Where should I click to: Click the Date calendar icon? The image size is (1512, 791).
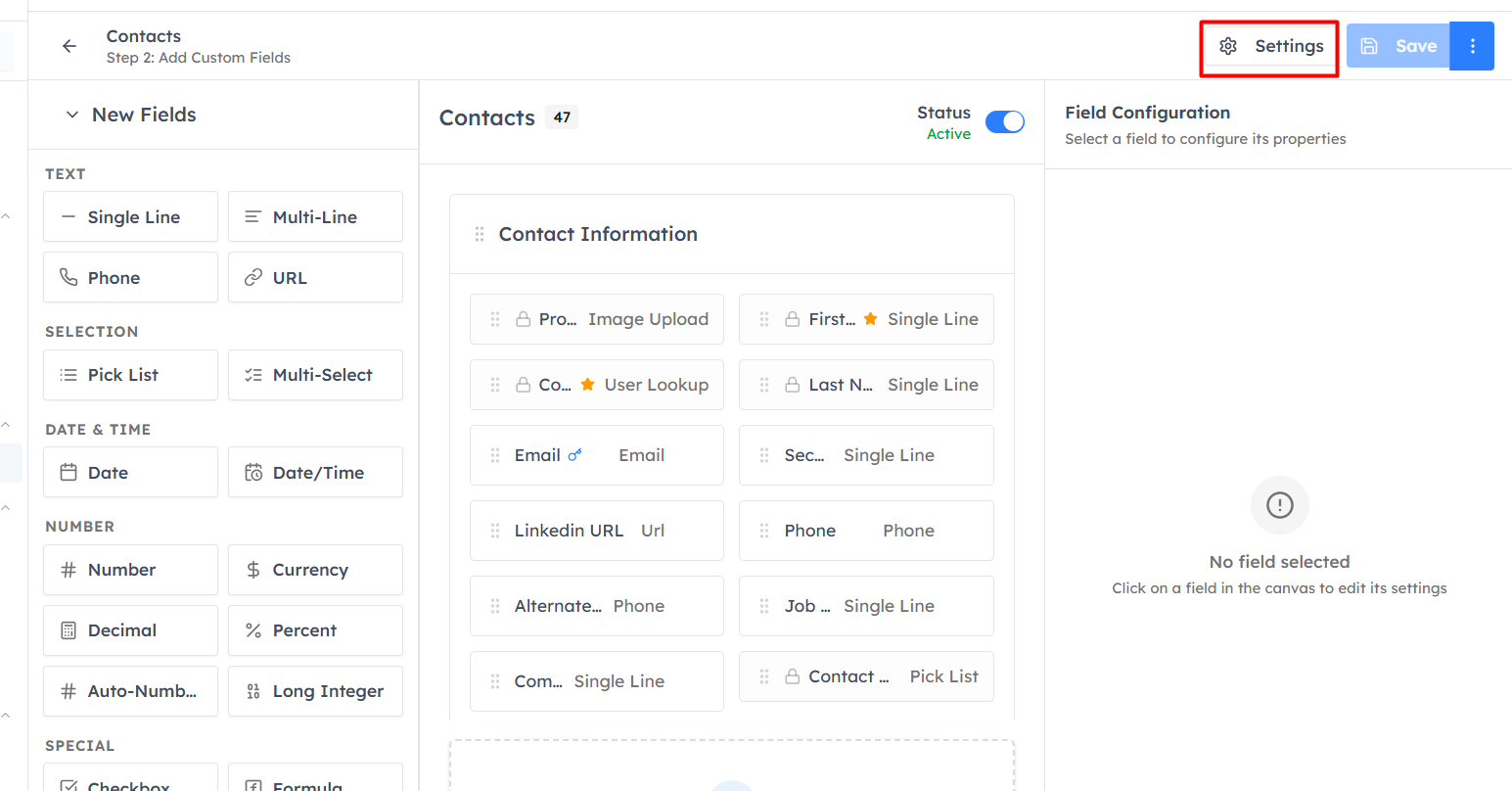pyautogui.click(x=69, y=472)
